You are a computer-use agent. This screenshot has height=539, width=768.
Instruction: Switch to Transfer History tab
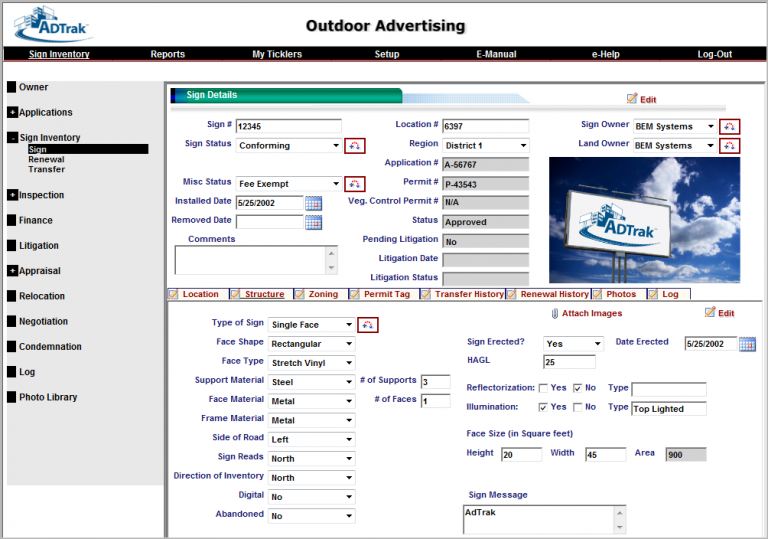pyautogui.click(x=469, y=294)
